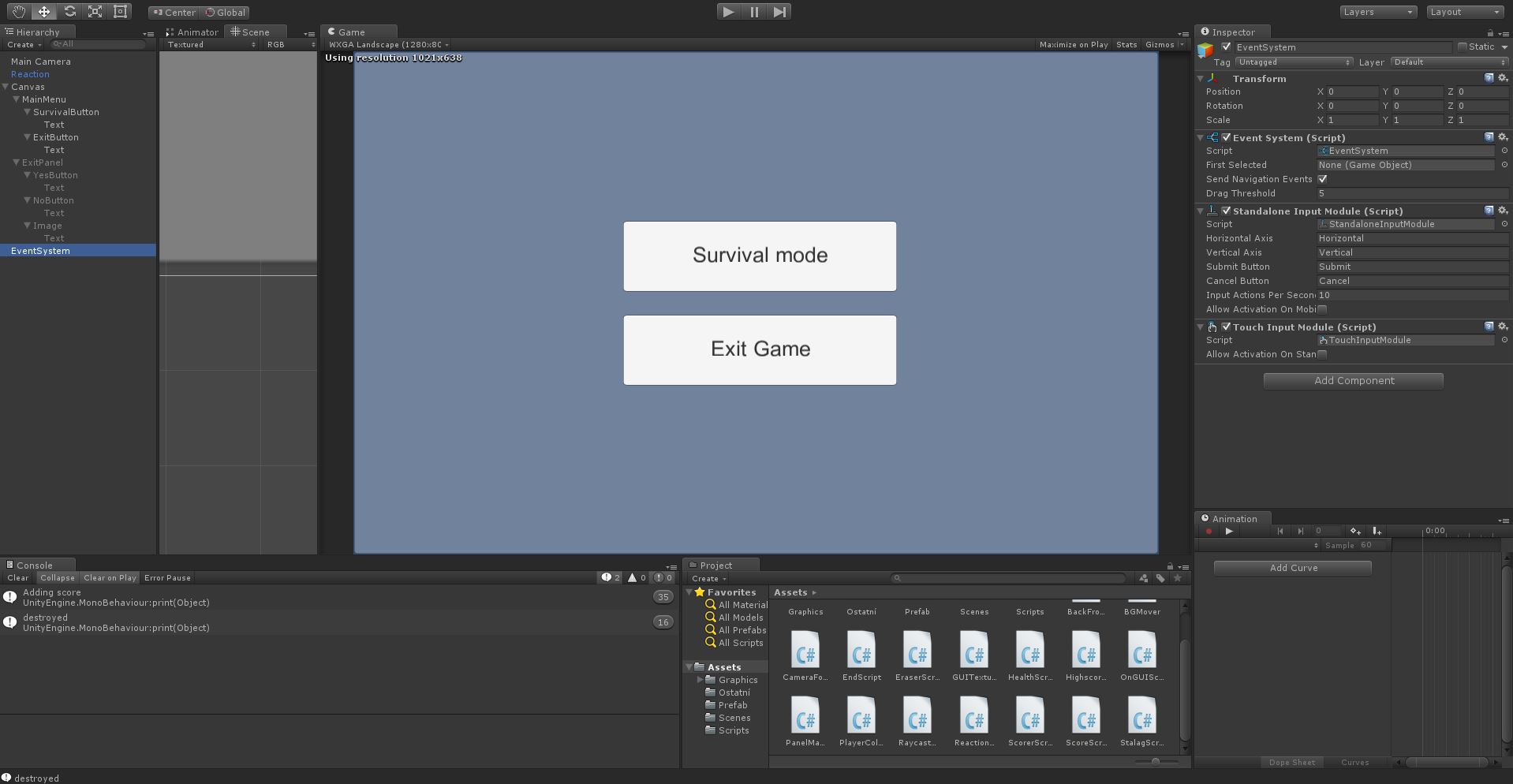Disable the Send Navigation Events checkbox
The image size is (1513, 784).
click(1323, 179)
